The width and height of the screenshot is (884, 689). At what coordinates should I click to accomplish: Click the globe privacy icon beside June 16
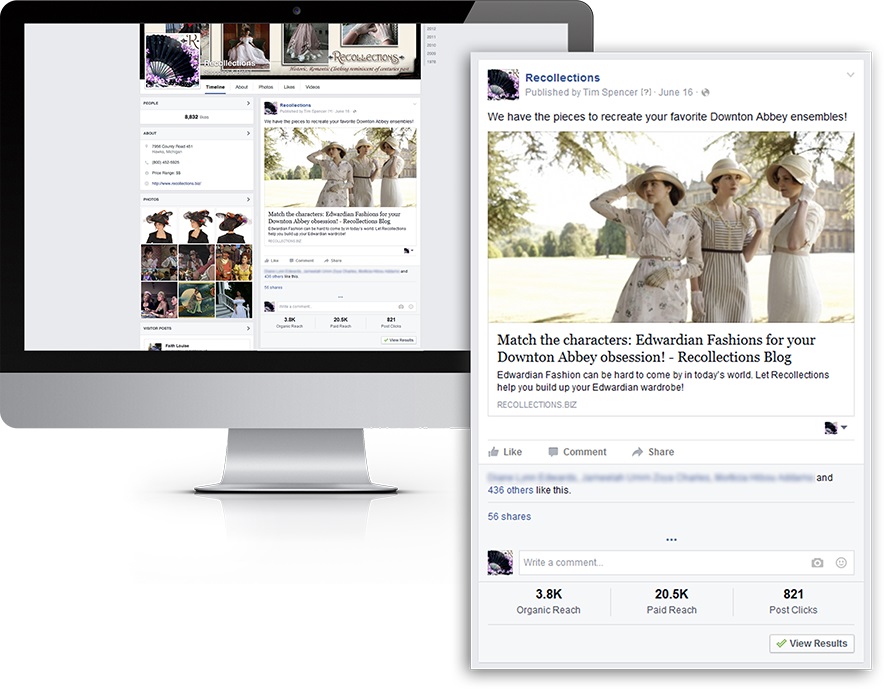706,93
